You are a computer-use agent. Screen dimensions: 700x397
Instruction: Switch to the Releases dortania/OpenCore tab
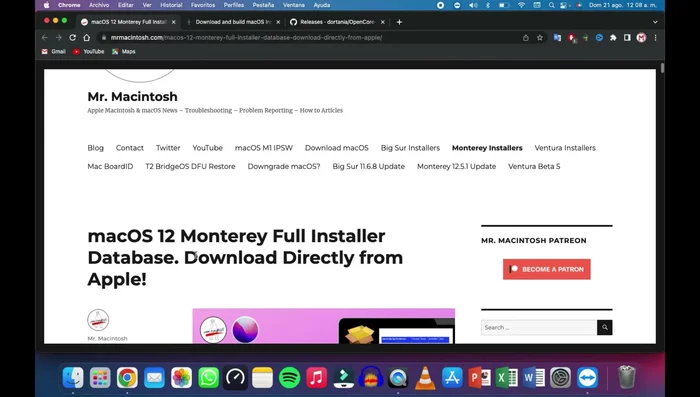[x=338, y=22]
